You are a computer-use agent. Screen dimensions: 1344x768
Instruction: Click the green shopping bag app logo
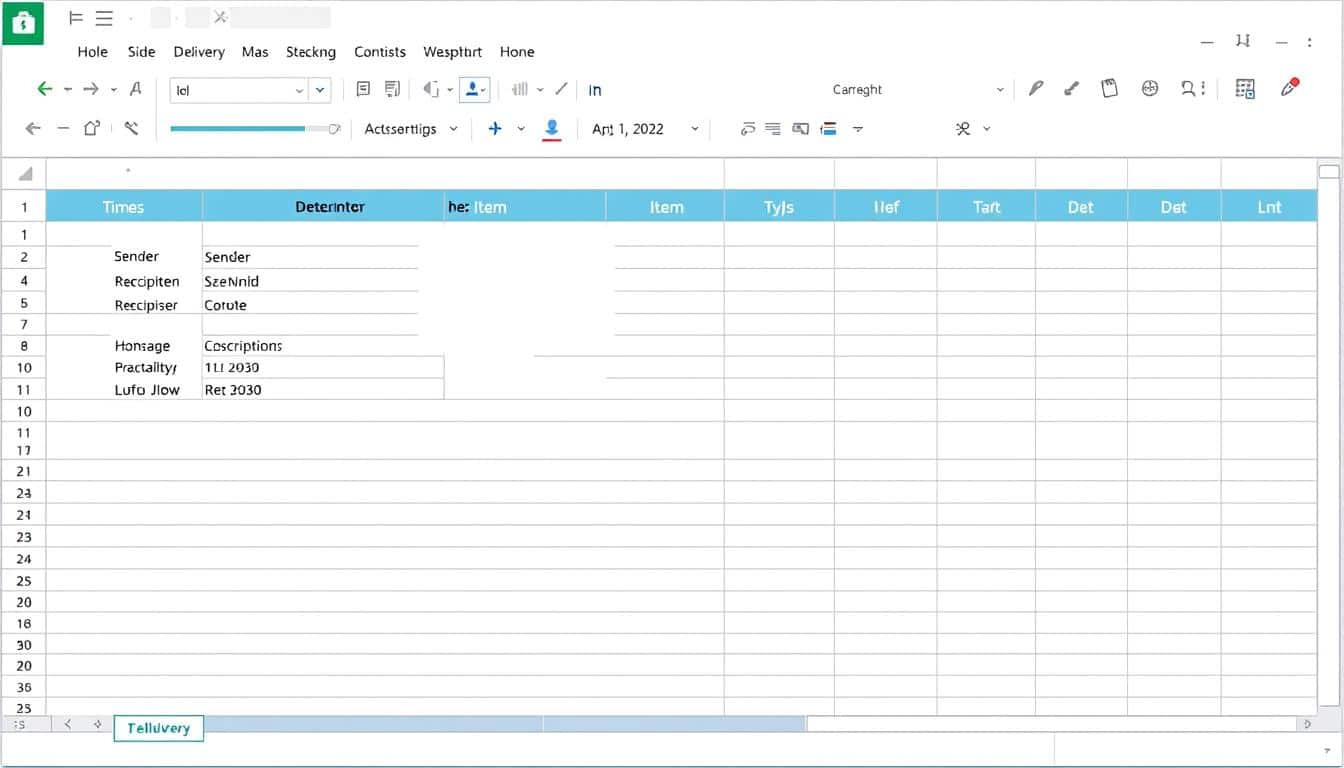[x=23, y=23]
